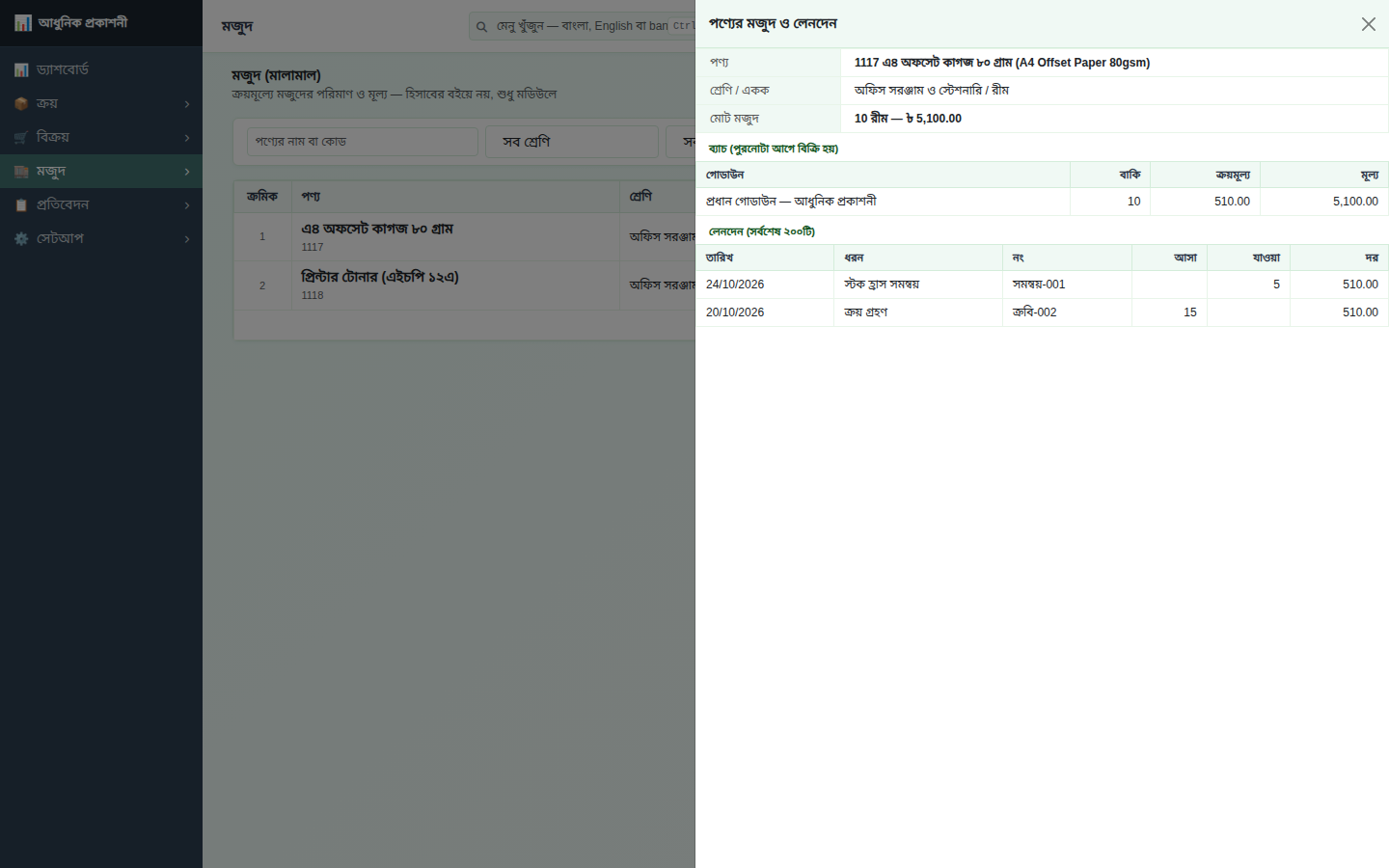Expand the সেটআপ menu chevron
Screen dimensions: 1389x868
coord(187,239)
